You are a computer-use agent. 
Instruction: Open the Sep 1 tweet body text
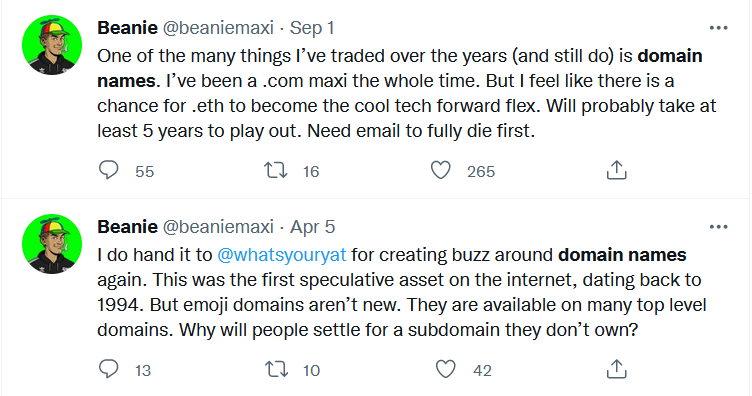click(x=407, y=93)
